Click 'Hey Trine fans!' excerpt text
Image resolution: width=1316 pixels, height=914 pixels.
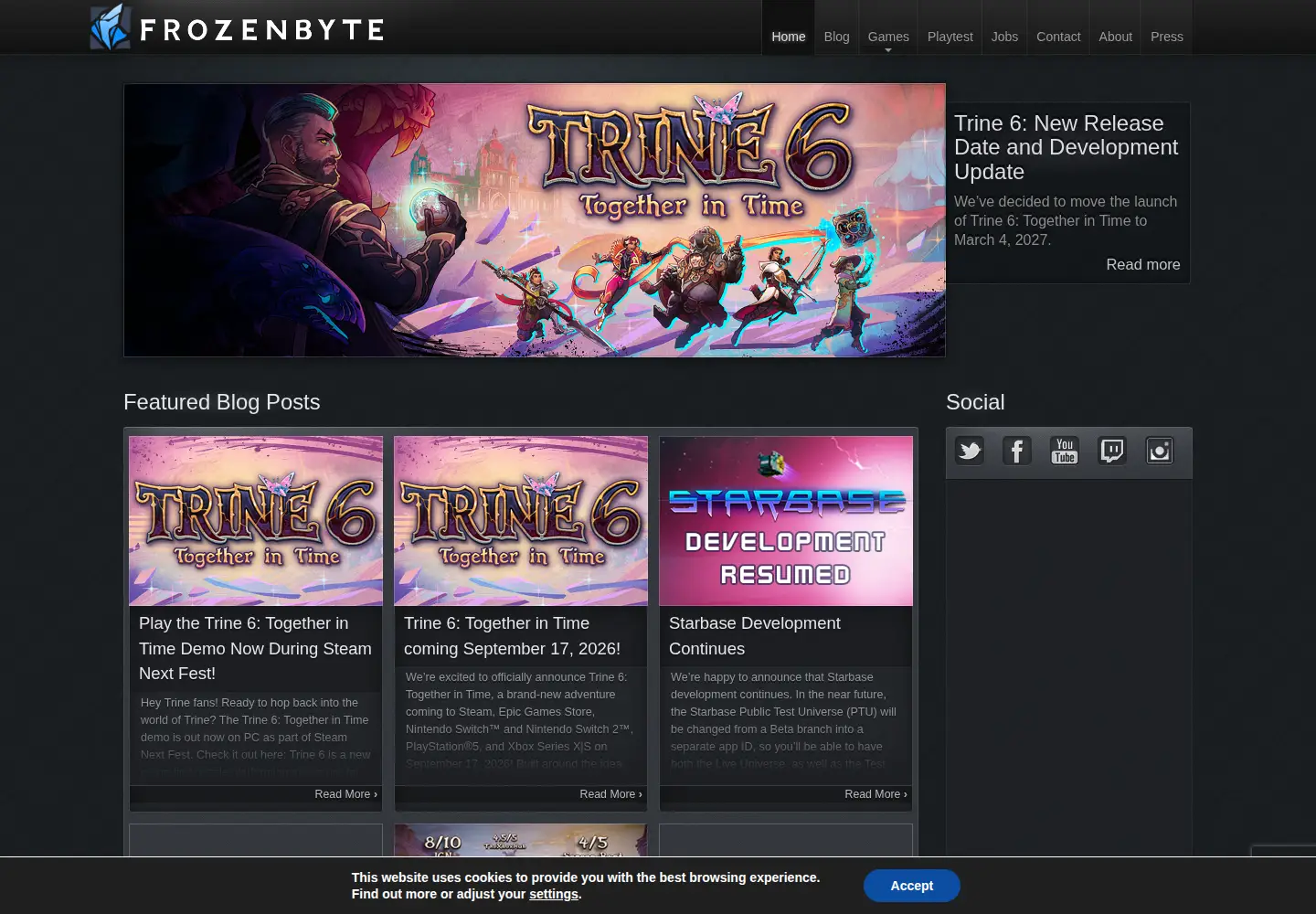tap(256, 737)
